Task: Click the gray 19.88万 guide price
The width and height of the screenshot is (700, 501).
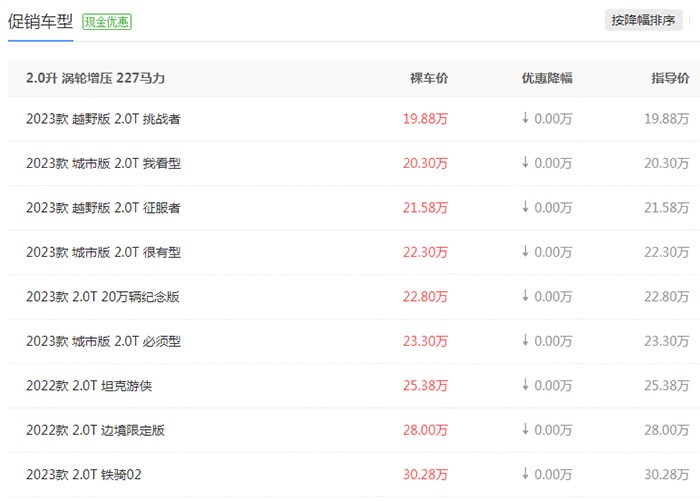Action: point(667,119)
